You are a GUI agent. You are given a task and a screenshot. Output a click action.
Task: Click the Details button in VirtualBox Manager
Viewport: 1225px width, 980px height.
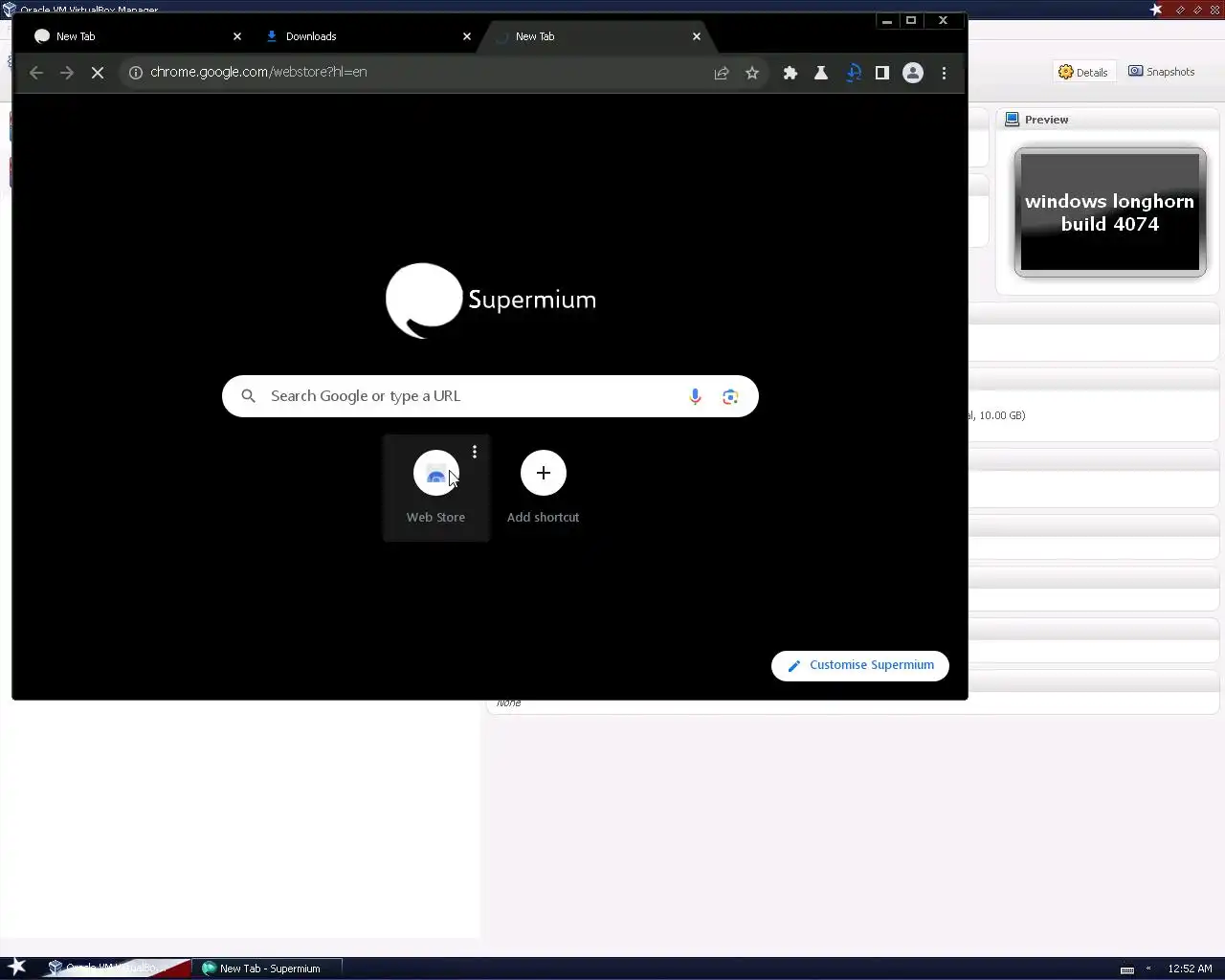1083,72
